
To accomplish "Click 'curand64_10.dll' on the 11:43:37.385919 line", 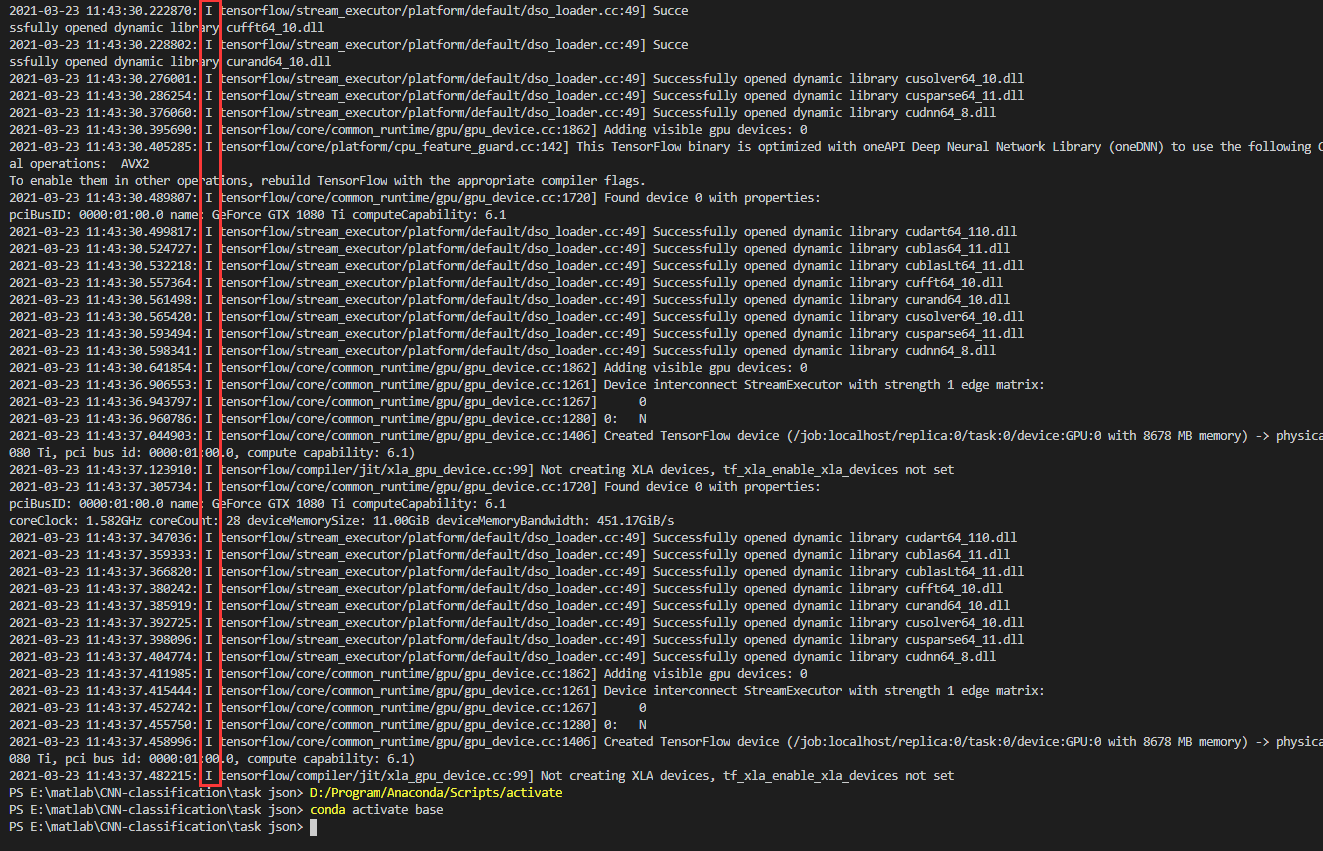I will [x=957, y=606].
